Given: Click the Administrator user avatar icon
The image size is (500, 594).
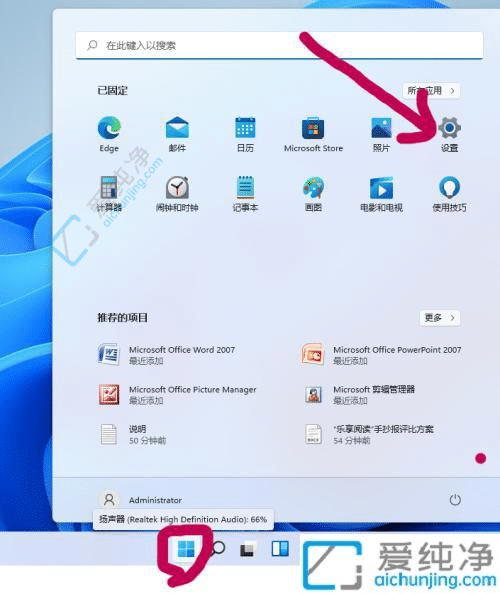Looking at the screenshot, I should (x=109, y=500).
